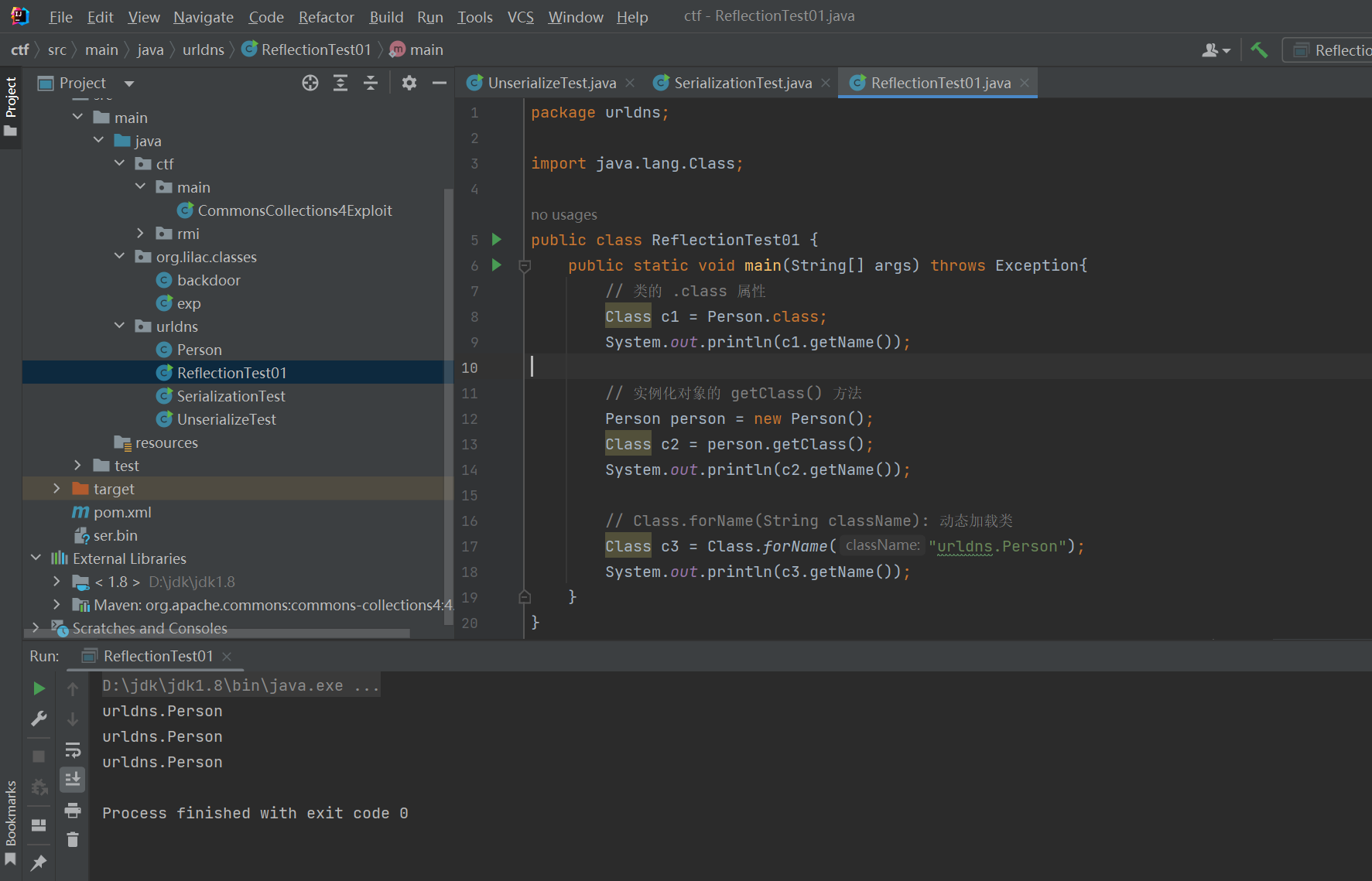1372x881 pixels.
Task: Collapse the ctf package
Action: coord(119,163)
